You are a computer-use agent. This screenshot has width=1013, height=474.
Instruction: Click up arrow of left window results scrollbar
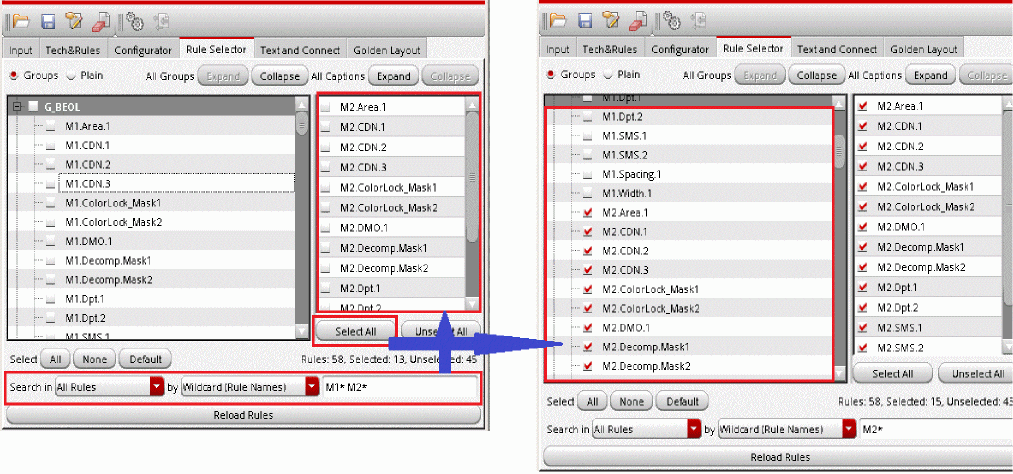click(472, 105)
